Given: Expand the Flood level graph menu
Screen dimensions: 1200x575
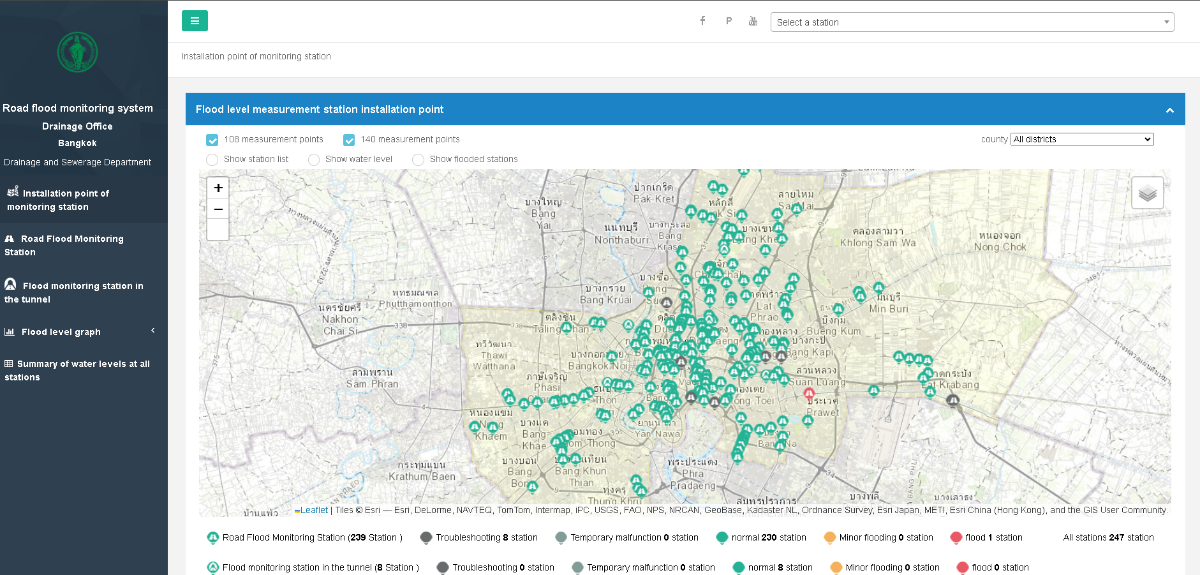Looking at the screenshot, I should [x=60, y=332].
